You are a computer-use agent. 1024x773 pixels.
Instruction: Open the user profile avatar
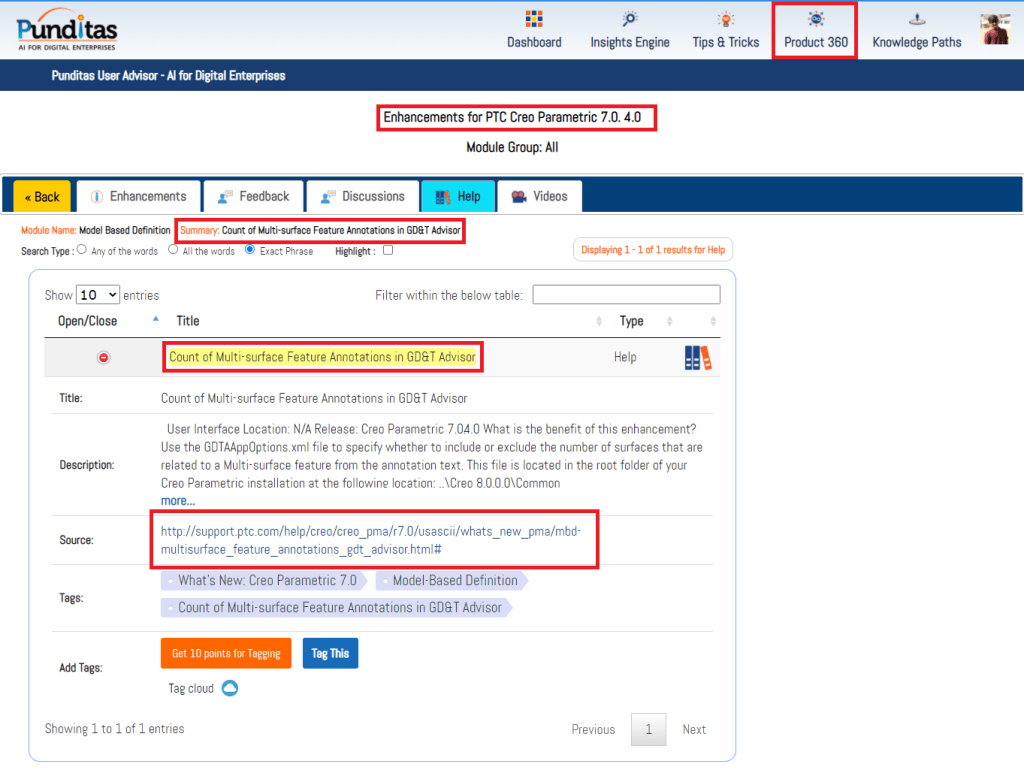pos(994,30)
